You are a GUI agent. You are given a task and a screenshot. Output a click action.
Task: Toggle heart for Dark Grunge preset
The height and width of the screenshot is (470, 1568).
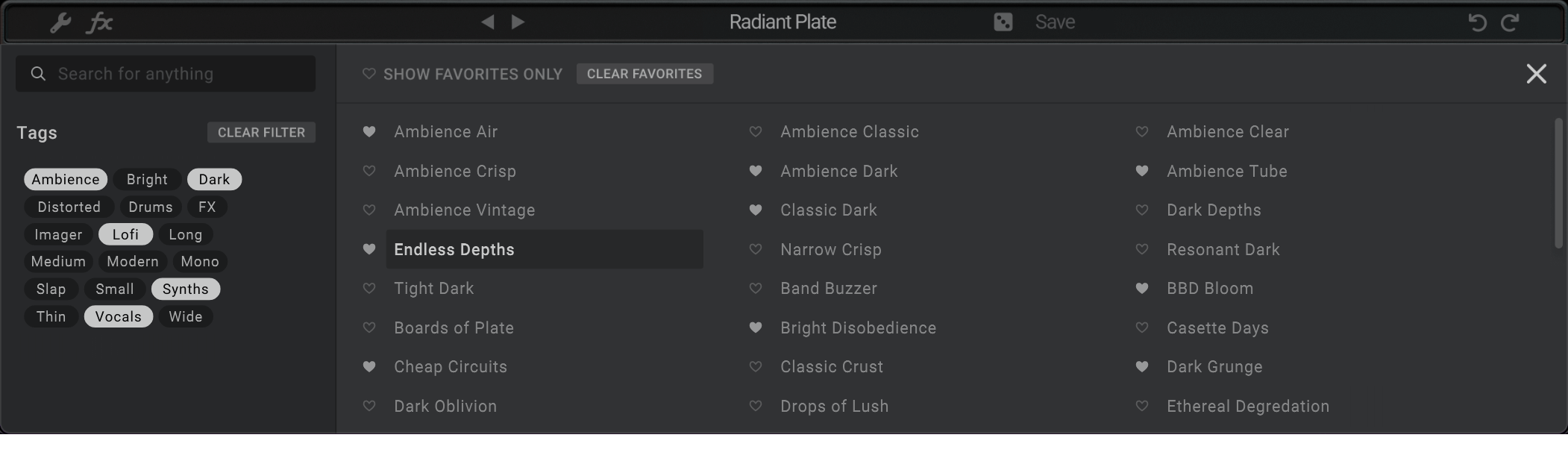(1142, 366)
